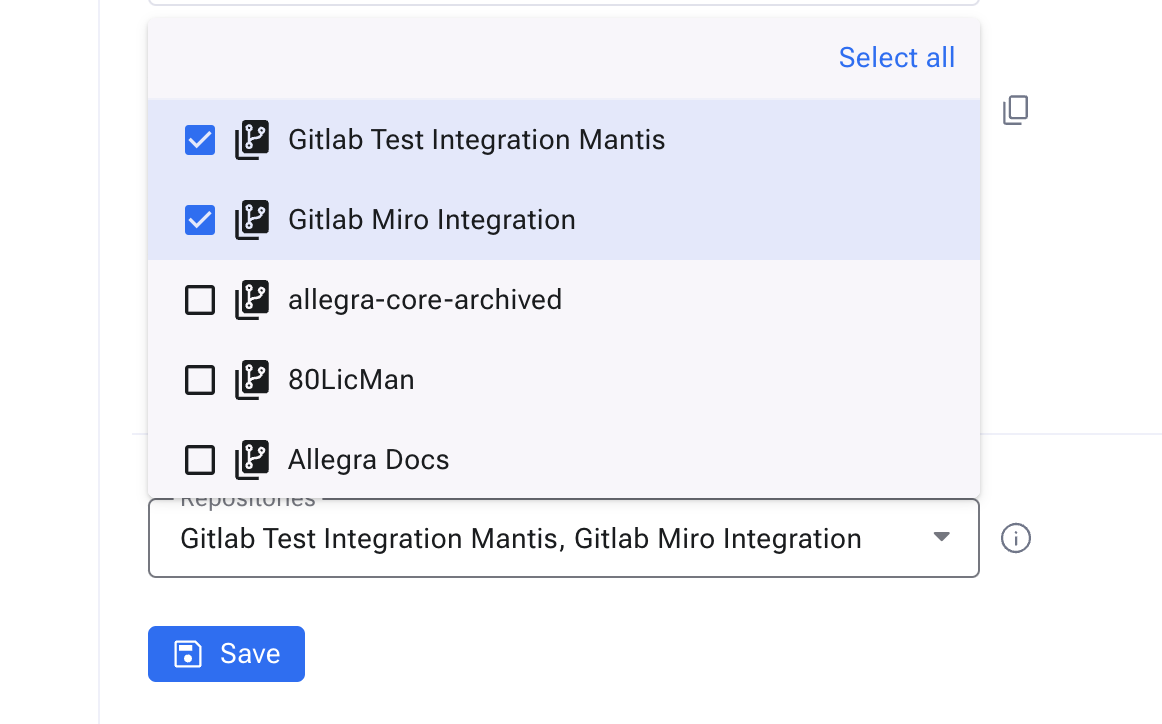Image resolution: width=1162 pixels, height=724 pixels.
Task: Click the repository icon beside Allegra Docs
Action: pyautogui.click(x=252, y=459)
